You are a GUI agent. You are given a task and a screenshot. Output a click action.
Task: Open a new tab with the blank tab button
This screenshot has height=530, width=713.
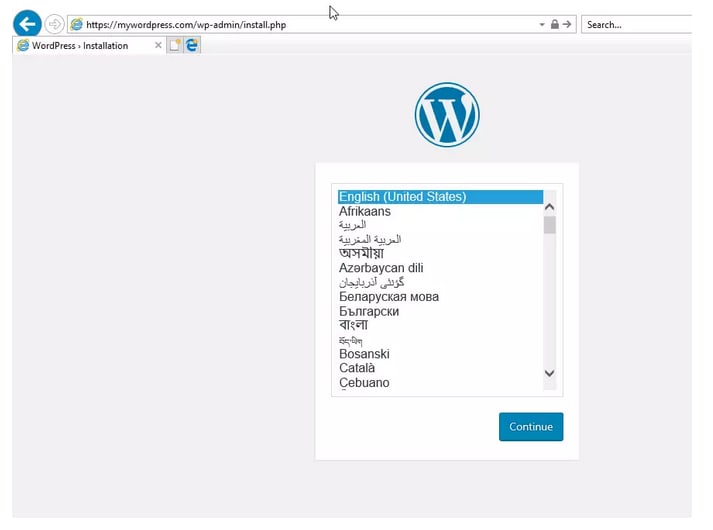[175, 45]
